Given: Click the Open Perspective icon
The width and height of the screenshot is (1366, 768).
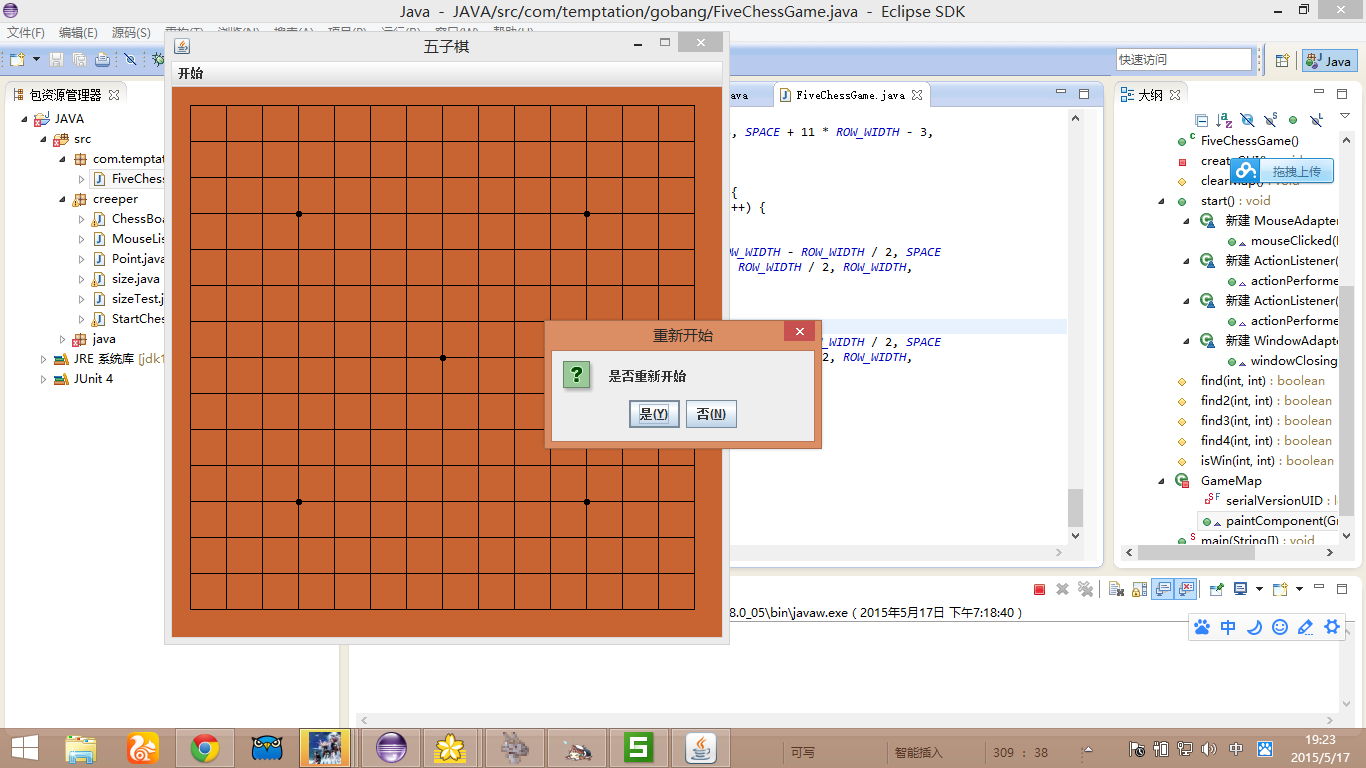Looking at the screenshot, I should point(1282,61).
